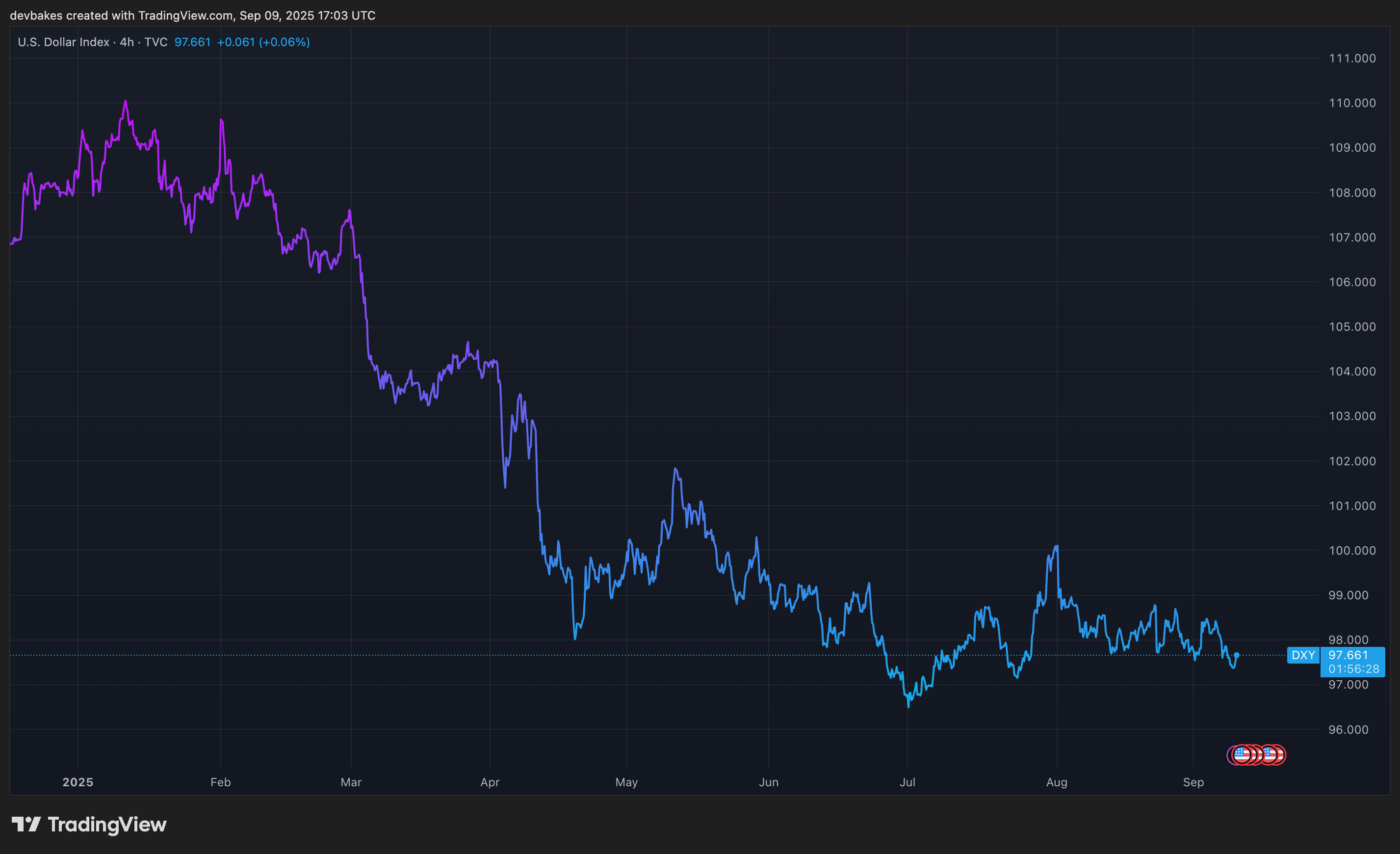Click the 110.000 price scale label
The image size is (1400, 854).
point(1352,103)
